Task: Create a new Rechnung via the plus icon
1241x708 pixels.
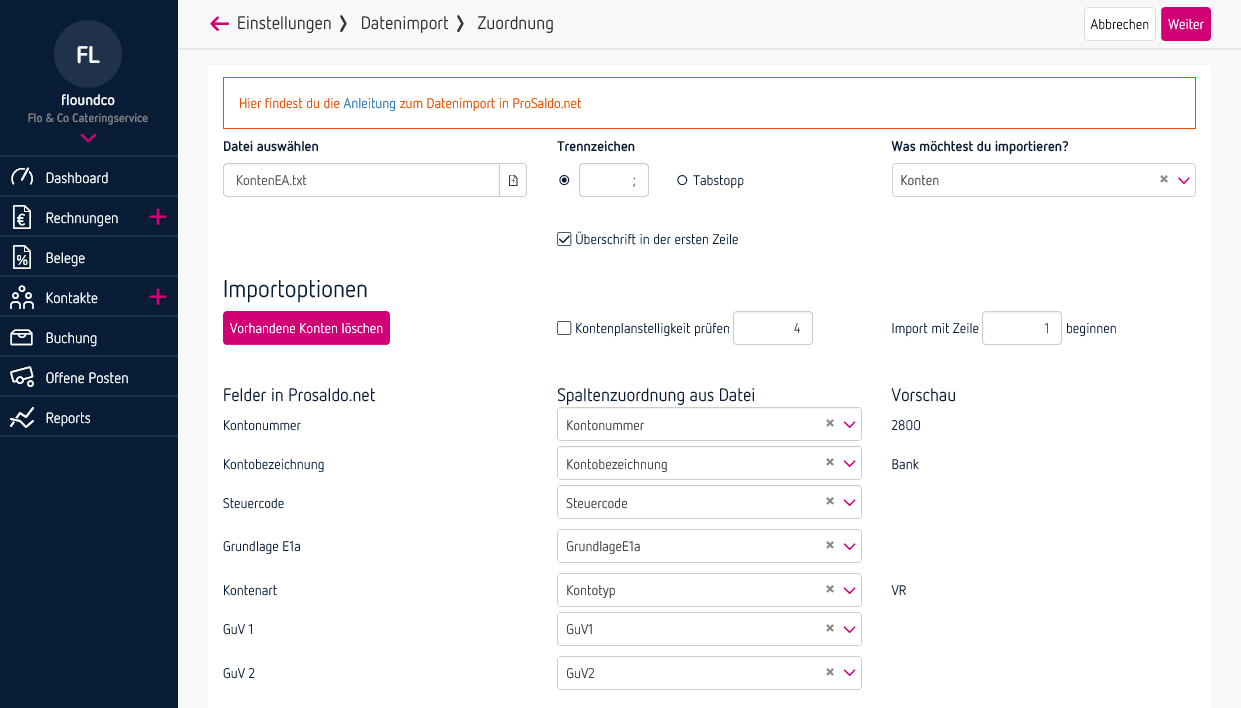Action: [157, 217]
